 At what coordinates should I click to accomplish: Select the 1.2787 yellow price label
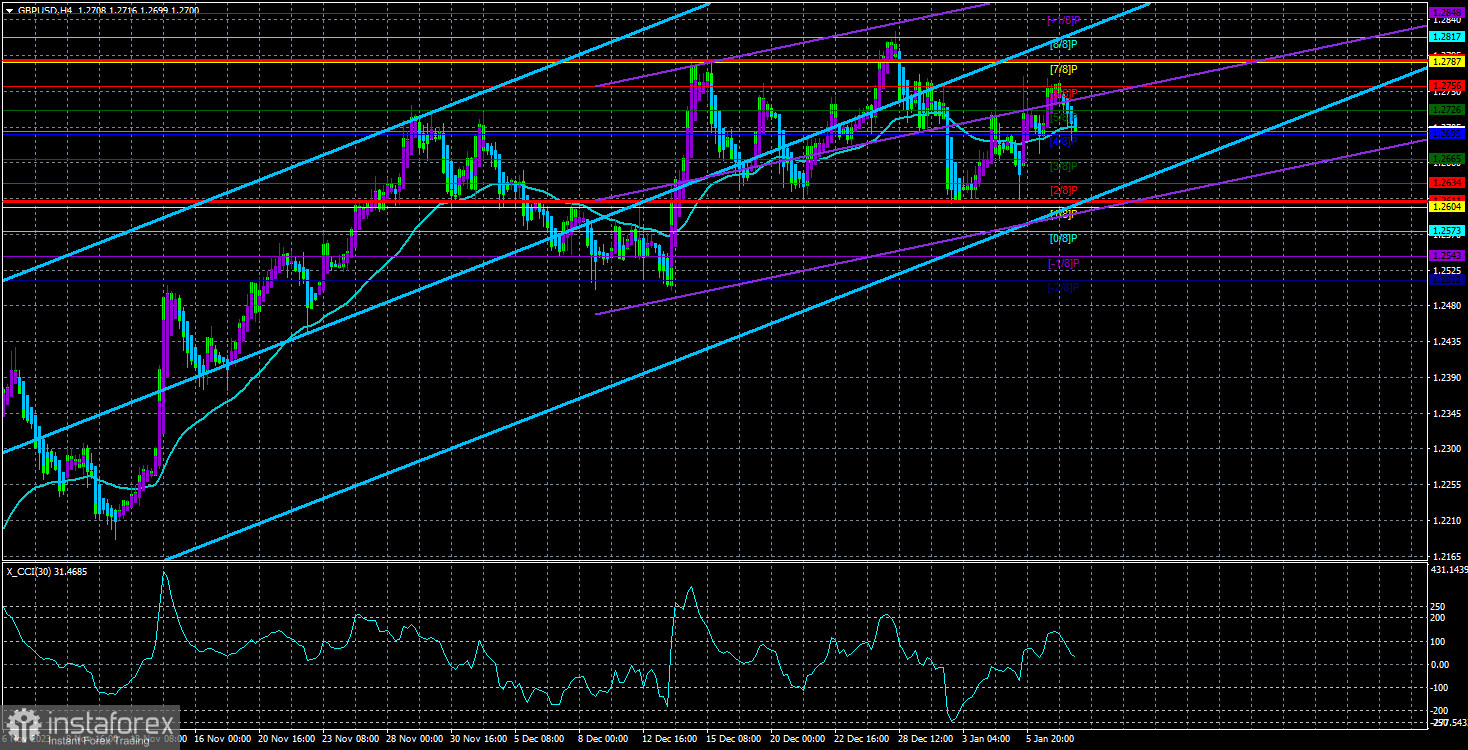tap(1447, 62)
